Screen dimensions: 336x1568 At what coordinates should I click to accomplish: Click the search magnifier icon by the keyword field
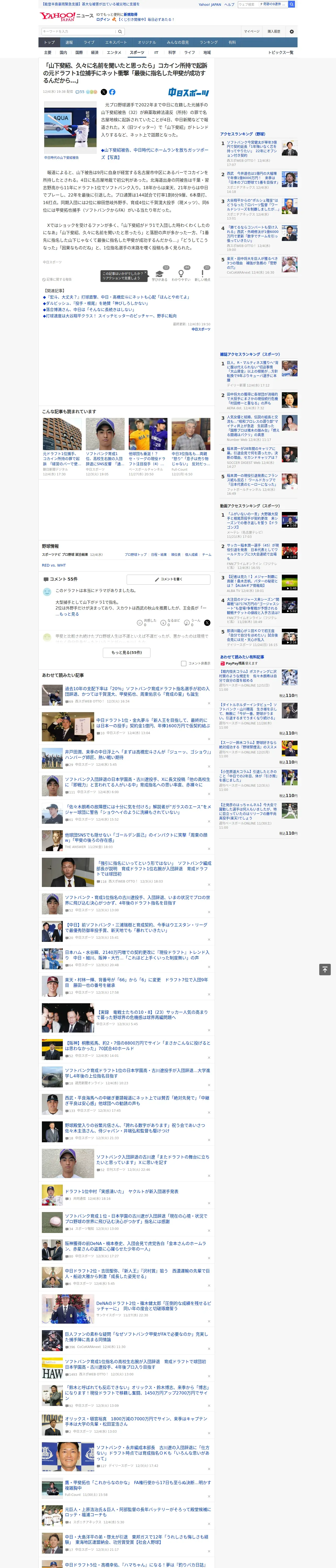click(120, 32)
